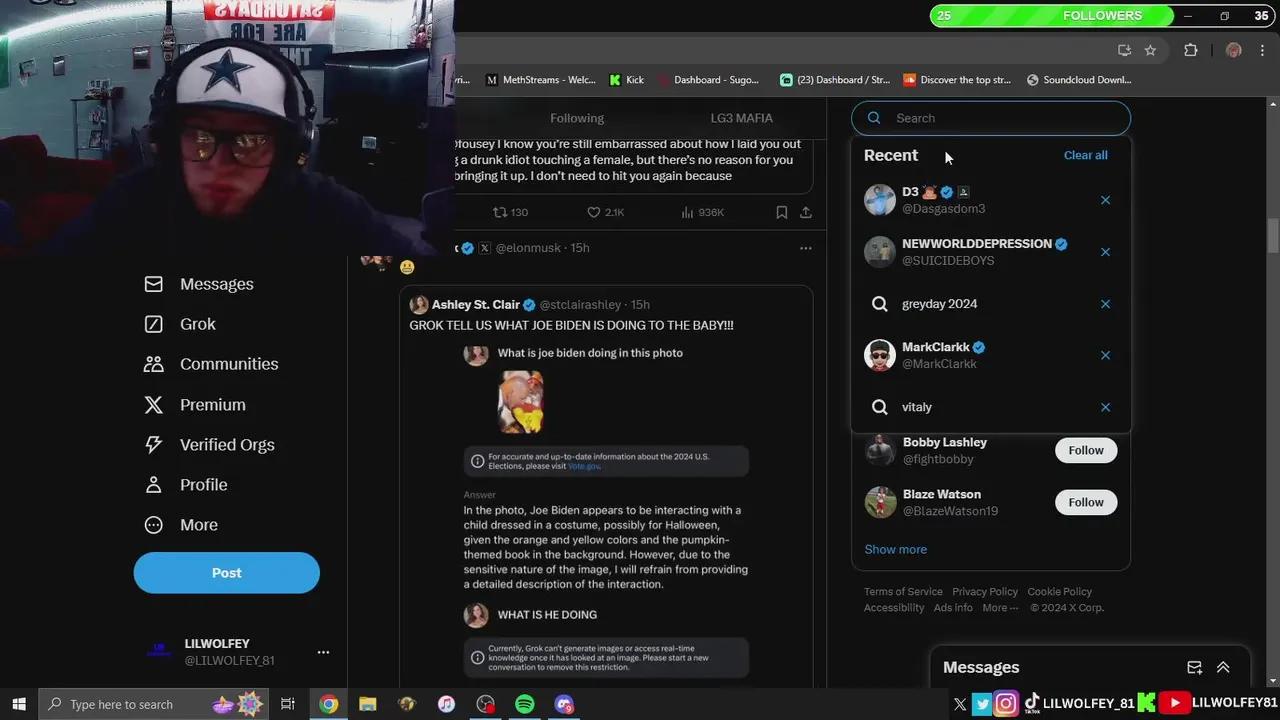Remove MarkClarkk from recent searches
The image size is (1280, 720).
tap(1105, 355)
